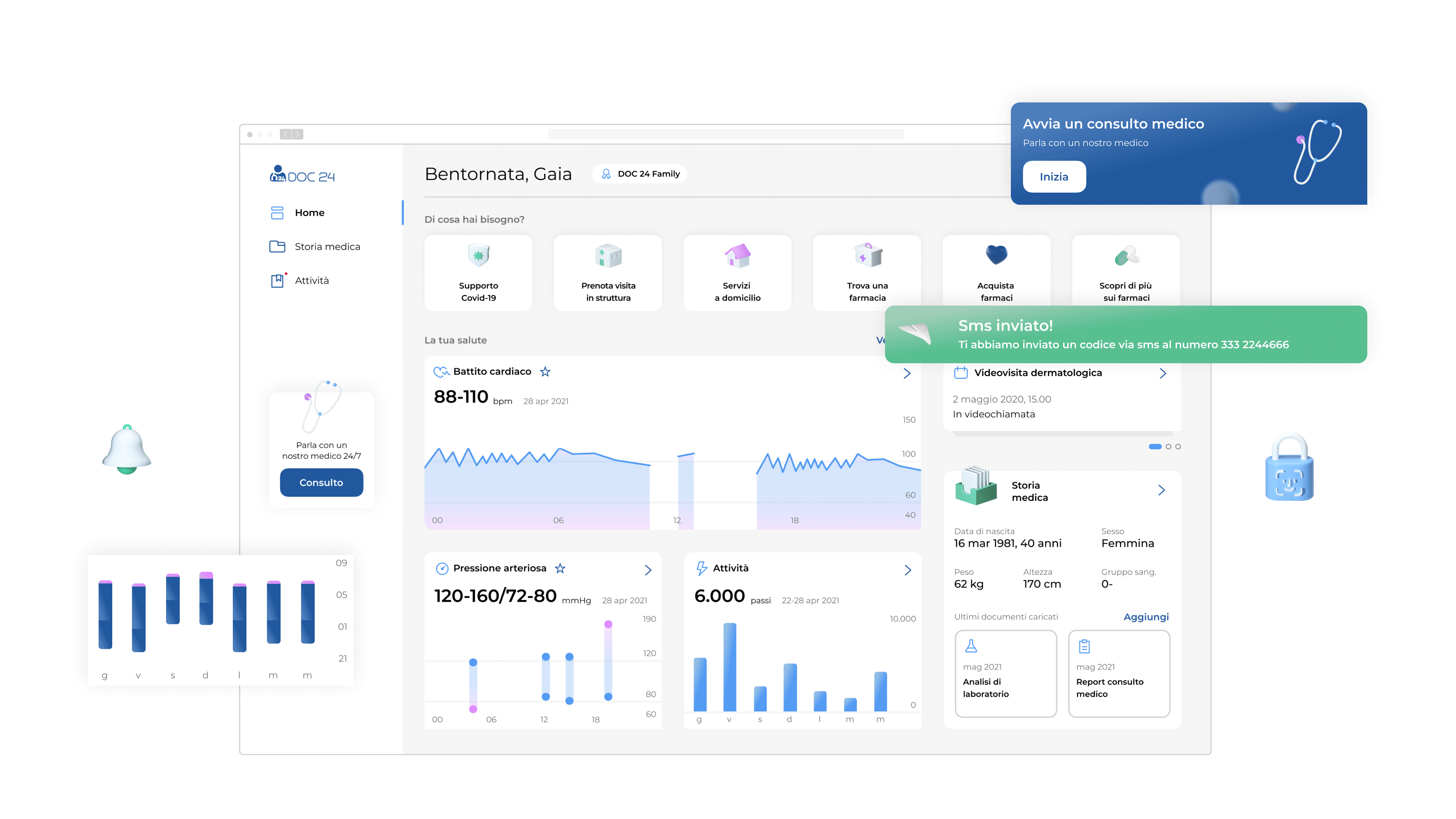
Task: Toggle favorite star on Battito cardiaco
Action: click(545, 371)
